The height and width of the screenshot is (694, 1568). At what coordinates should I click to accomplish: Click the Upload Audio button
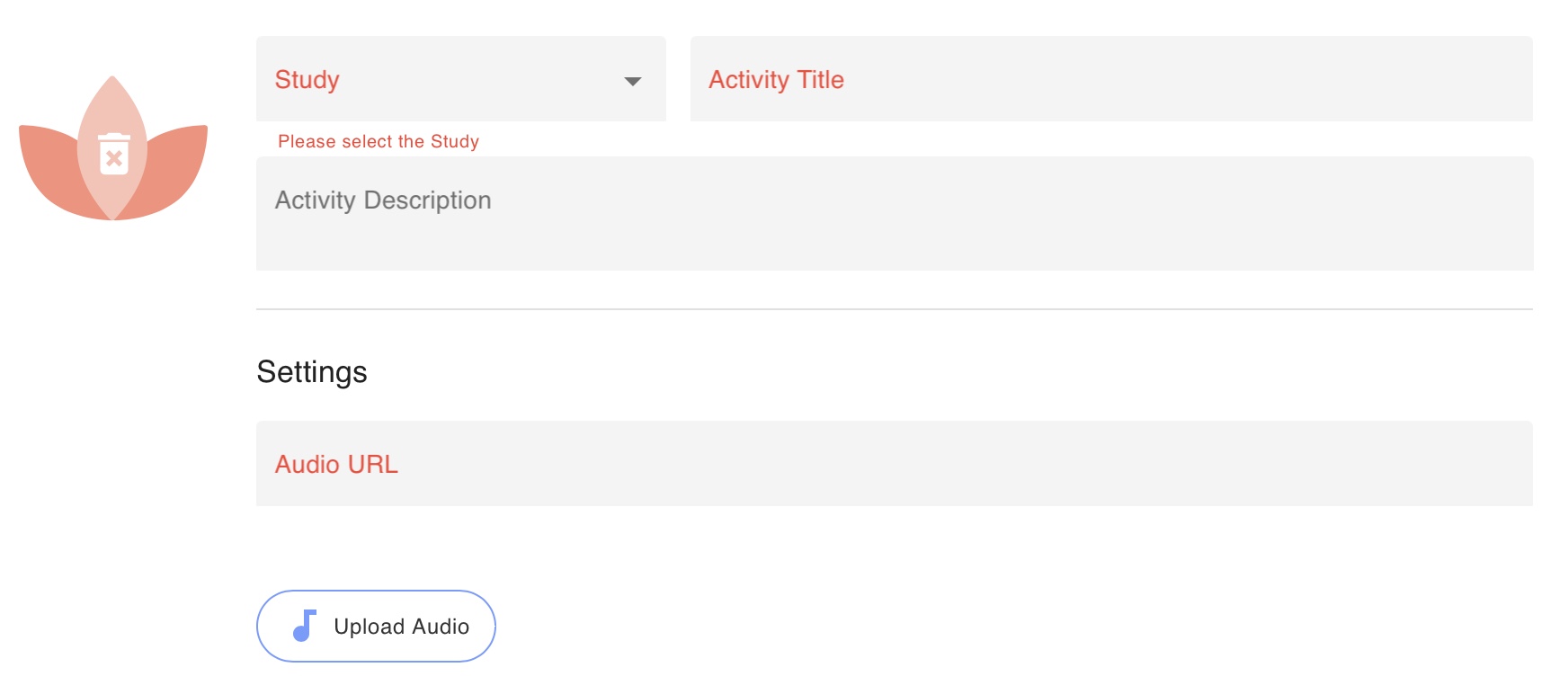pos(376,627)
